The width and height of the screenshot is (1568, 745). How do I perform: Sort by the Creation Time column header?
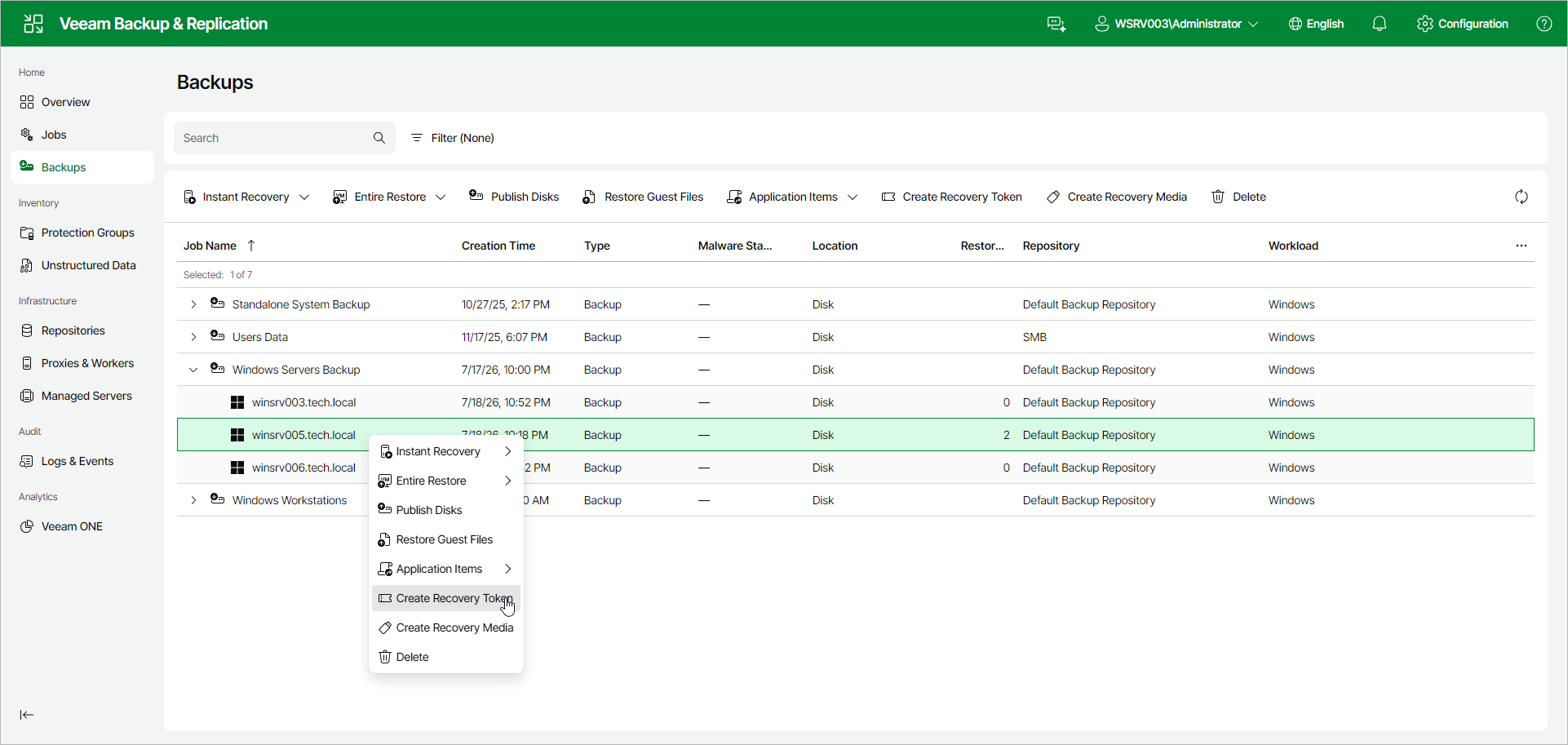click(x=498, y=246)
